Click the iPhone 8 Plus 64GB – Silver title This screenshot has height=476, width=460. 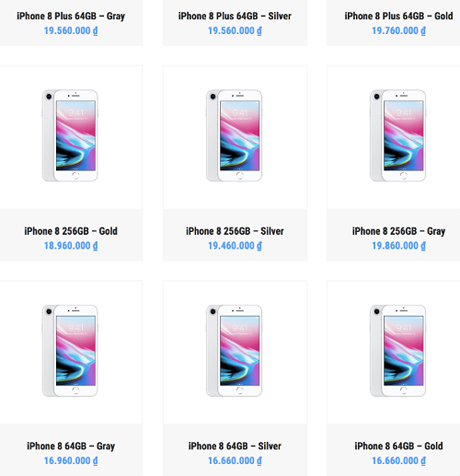[x=235, y=16]
